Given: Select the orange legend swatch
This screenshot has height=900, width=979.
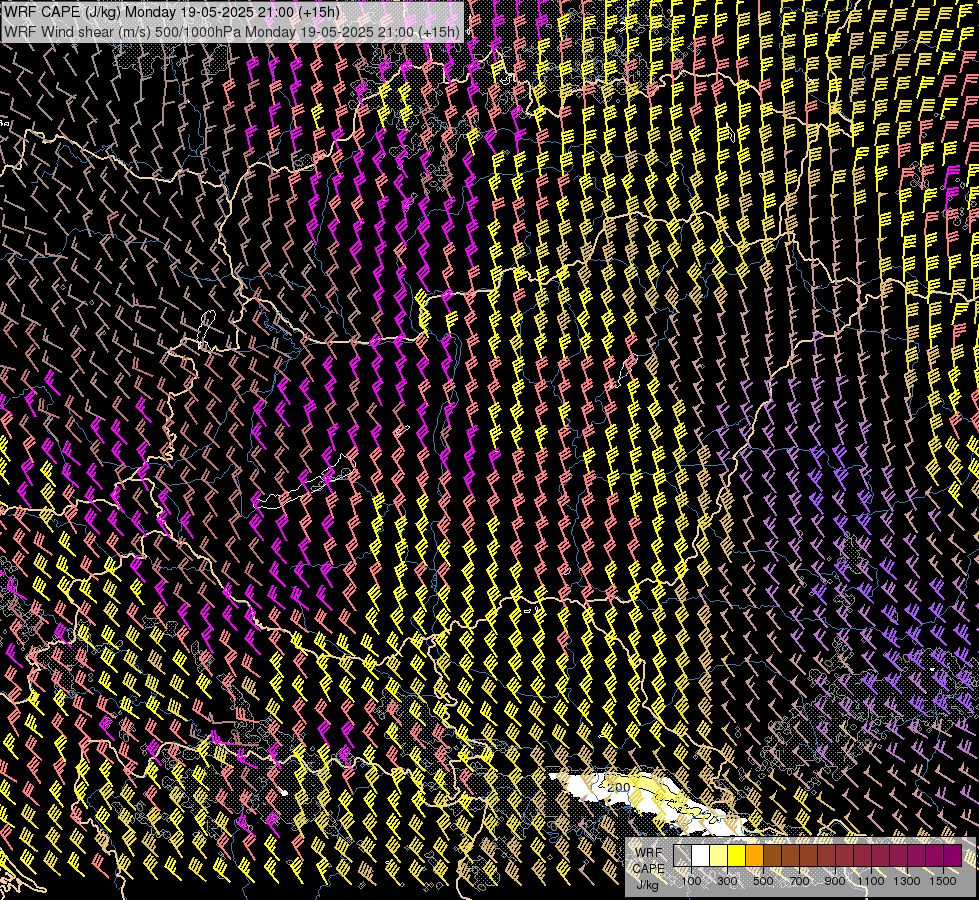Looking at the screenshot, I should 754,855.
